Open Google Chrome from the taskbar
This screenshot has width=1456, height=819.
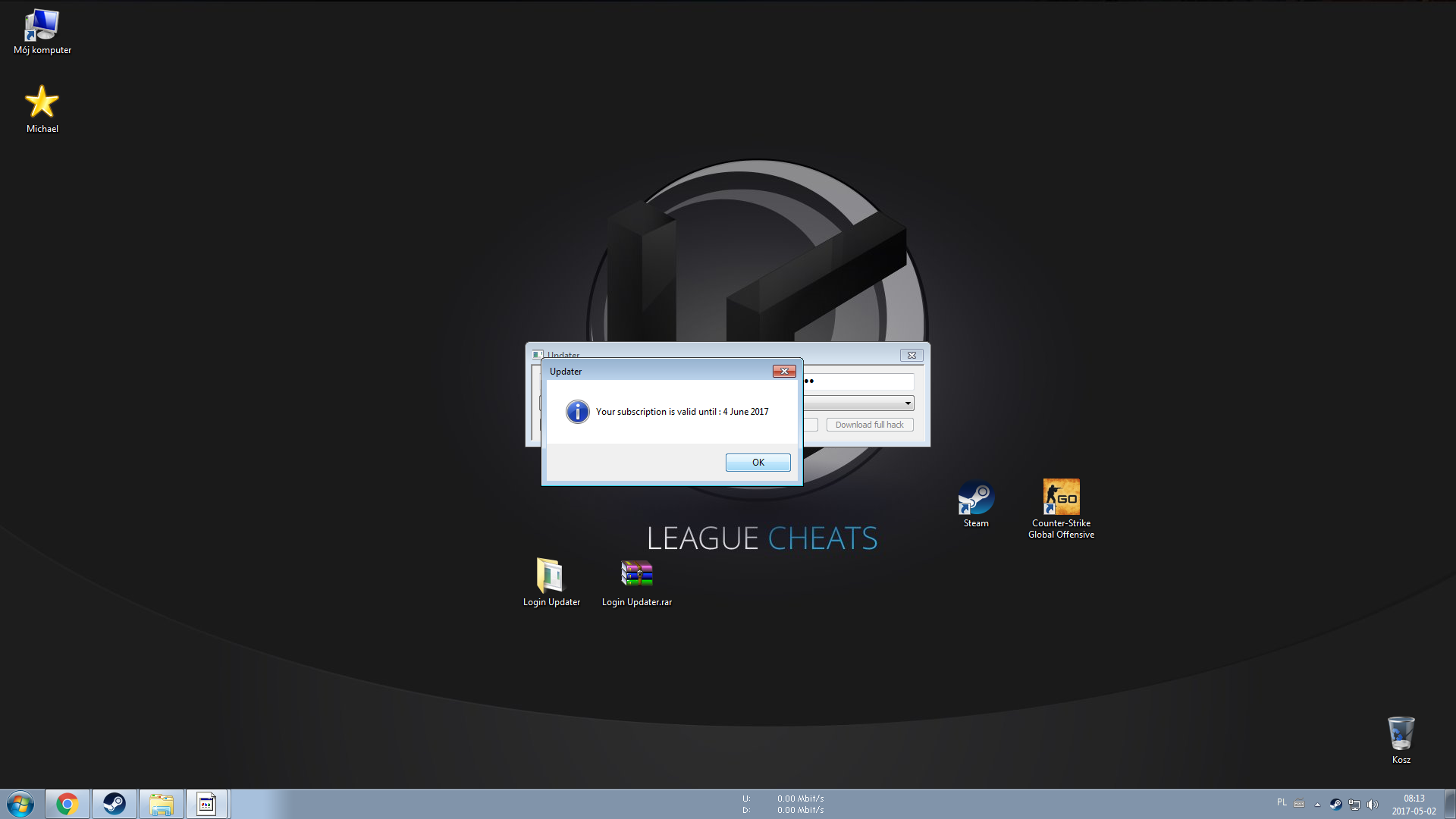(67, 804)
